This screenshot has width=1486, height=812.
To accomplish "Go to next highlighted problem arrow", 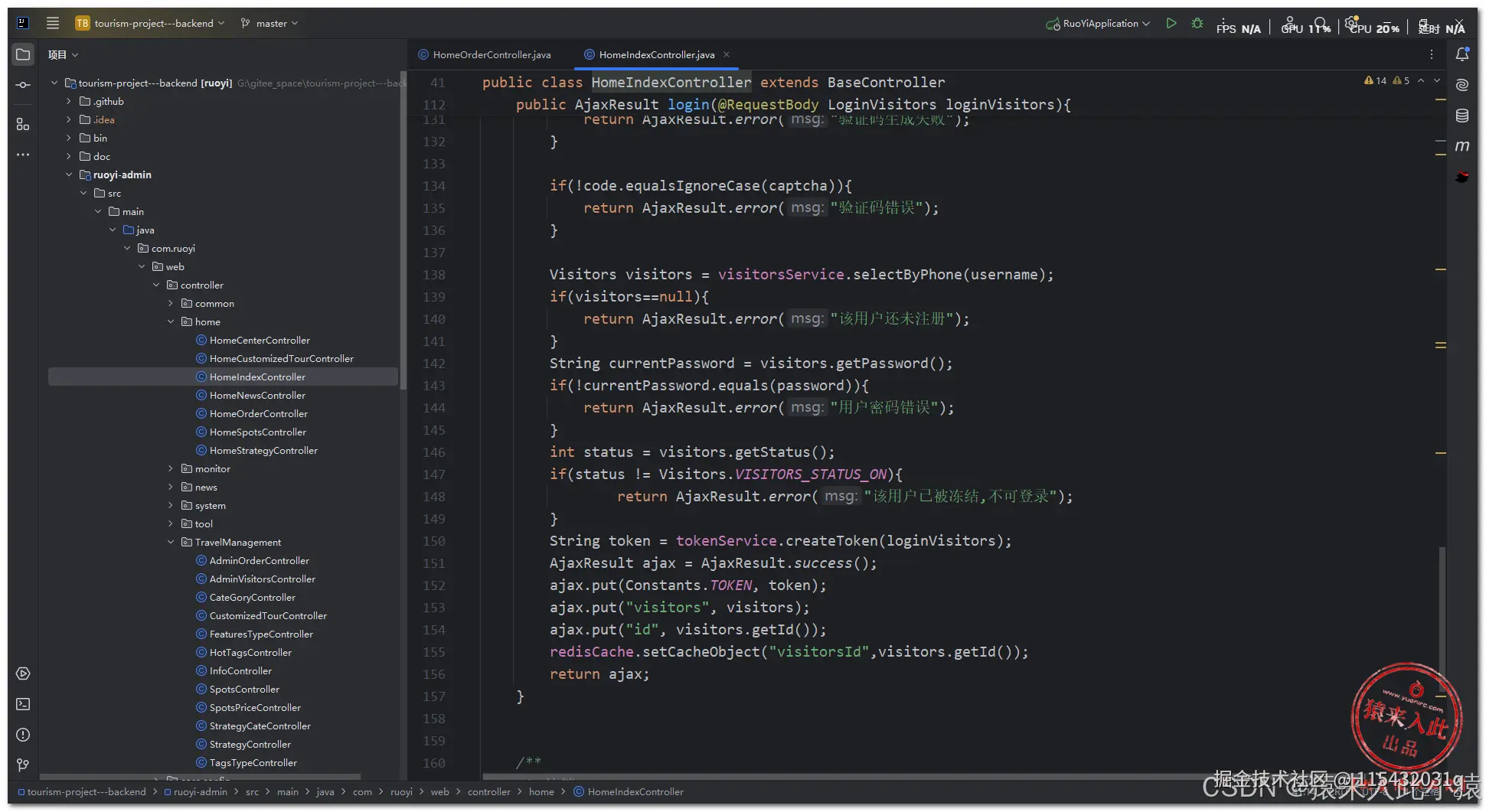I will point(1437,80).
